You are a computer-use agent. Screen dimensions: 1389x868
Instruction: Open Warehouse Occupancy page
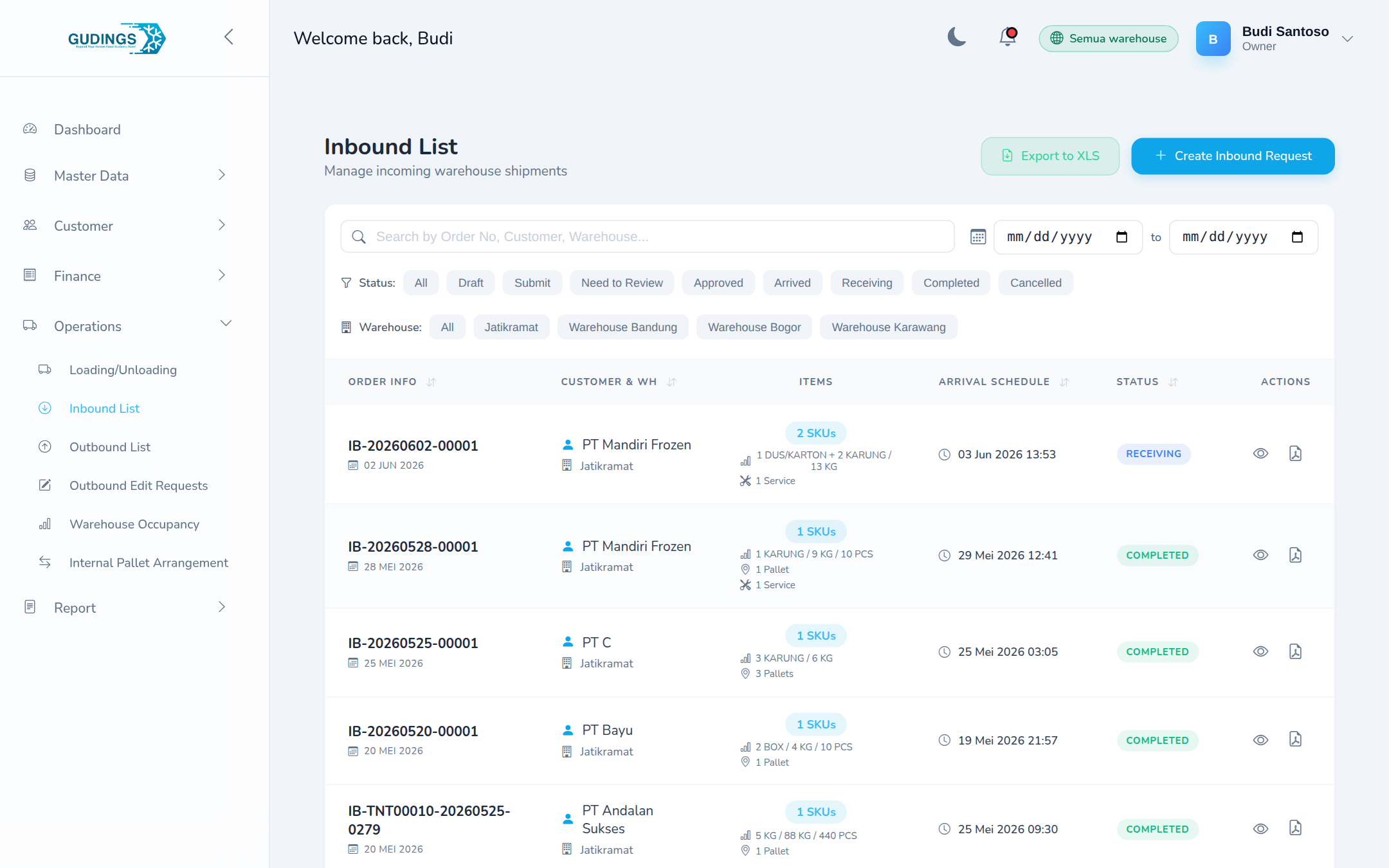click(134, 524)
